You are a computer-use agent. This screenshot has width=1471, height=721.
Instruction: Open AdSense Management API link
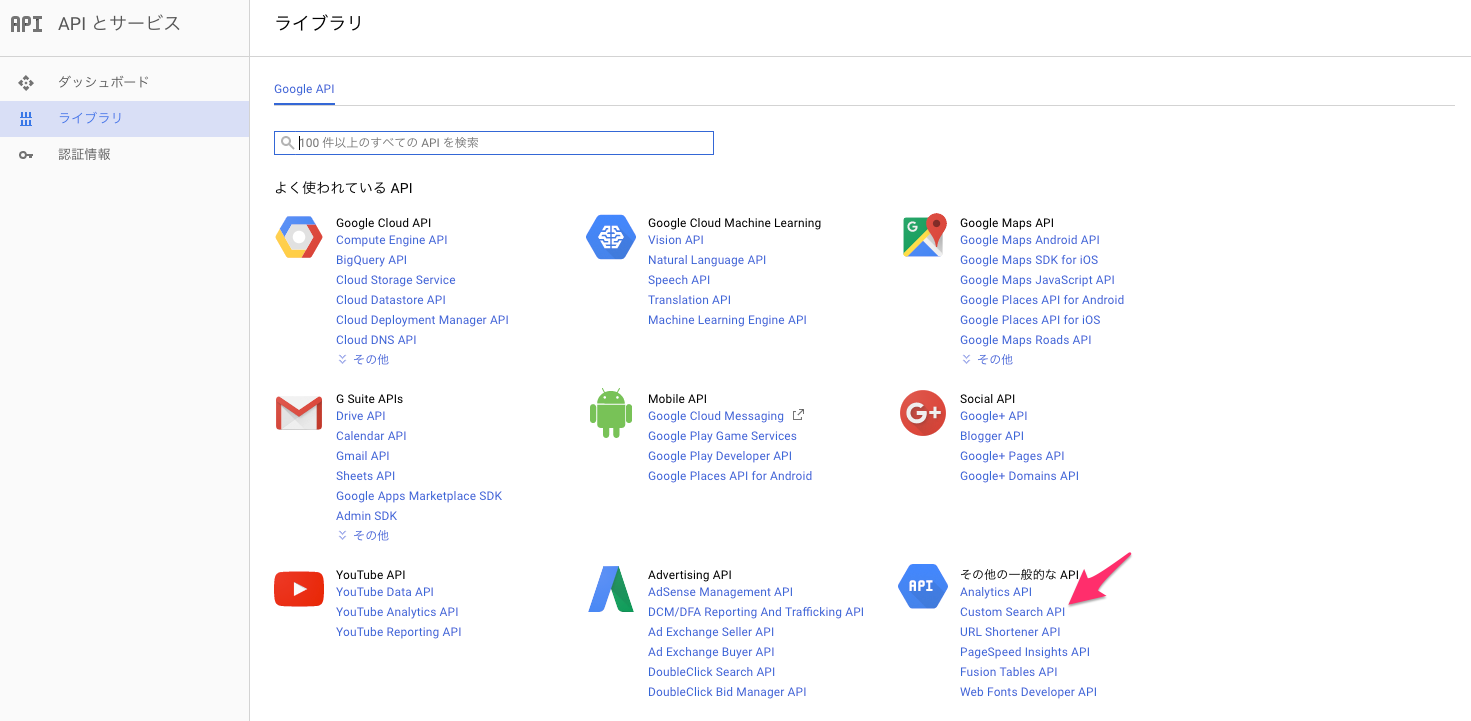click(x=720, y=592)
